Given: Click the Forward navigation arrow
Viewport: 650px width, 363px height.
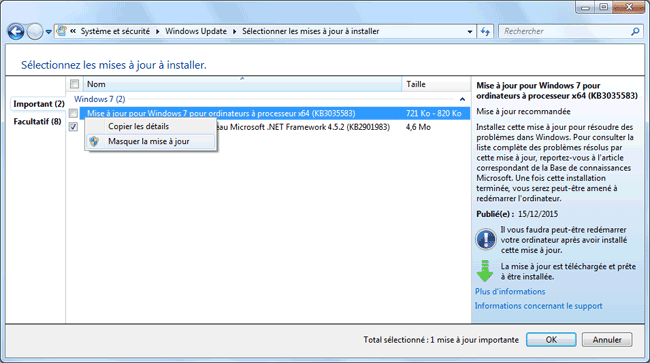Looking at the screenshot, I should pos(35,31).
